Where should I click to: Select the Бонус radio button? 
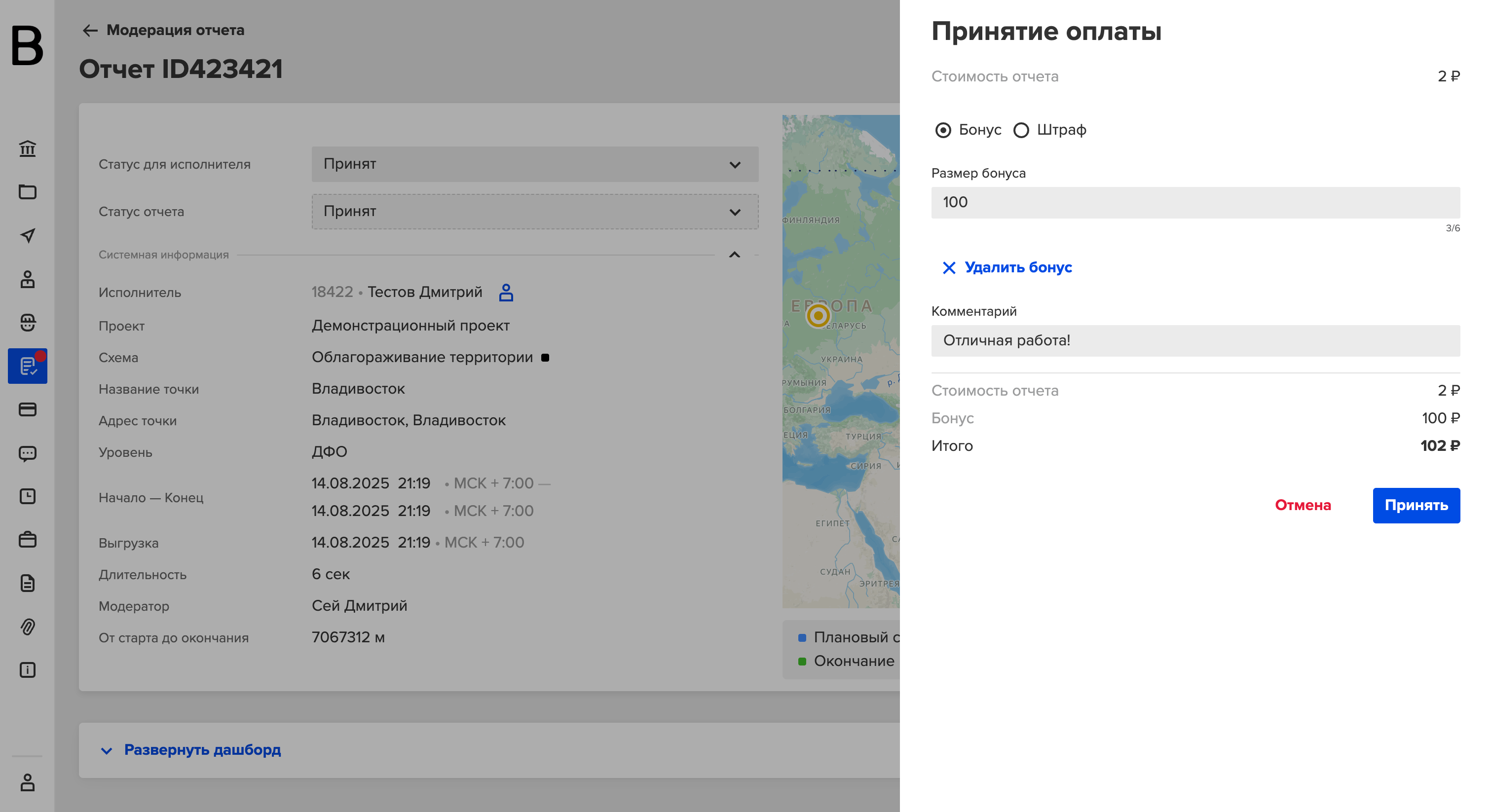(943, 130)
